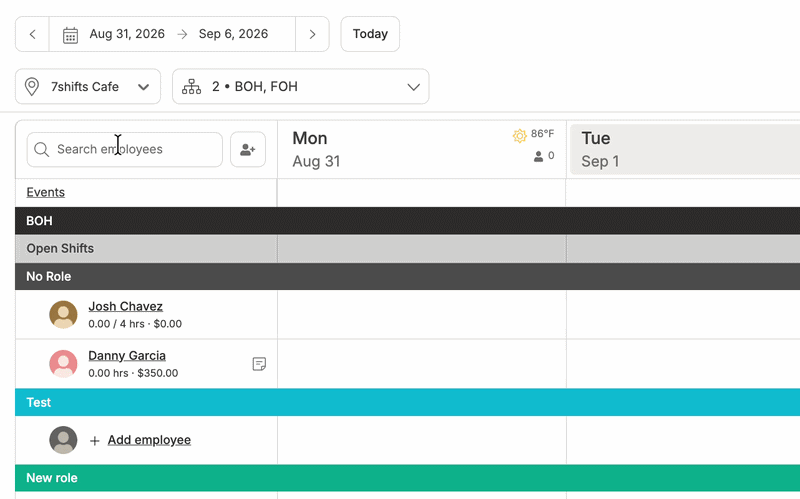Go to previous week arrow
The height and width of the screenshot is (499, 800).
tap(33, 34)
